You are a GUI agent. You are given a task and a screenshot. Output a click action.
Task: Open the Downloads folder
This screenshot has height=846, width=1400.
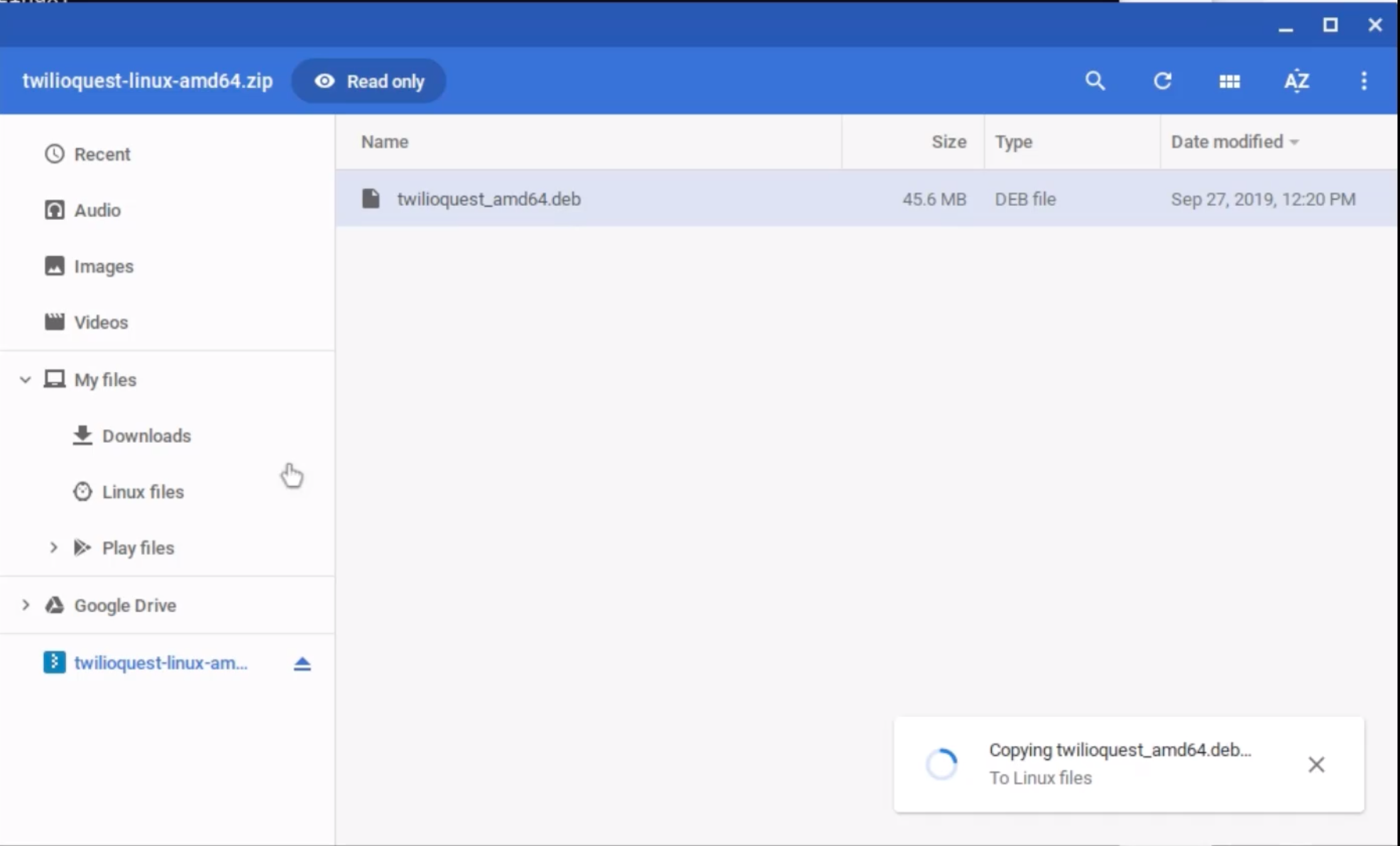click(x=146, y=436)
